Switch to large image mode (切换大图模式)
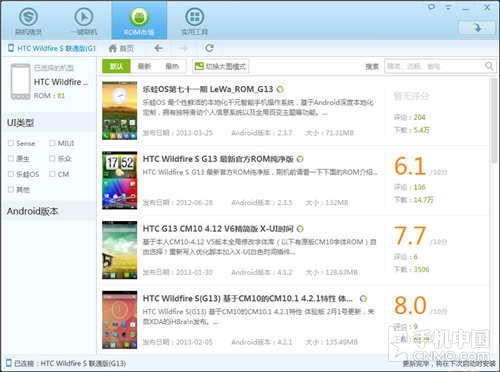This screenshot has width=500, height=372. pyautogui.click(x=221, y=66)
